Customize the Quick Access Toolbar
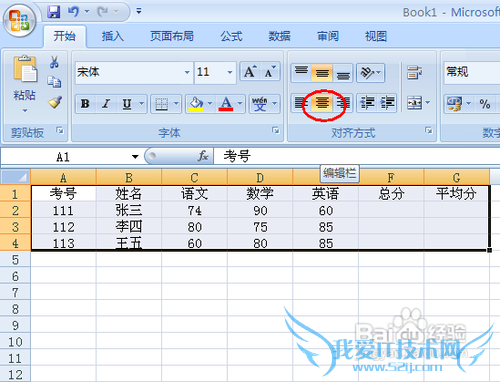Screen dimensions: 500x382 tap(139, 11)
